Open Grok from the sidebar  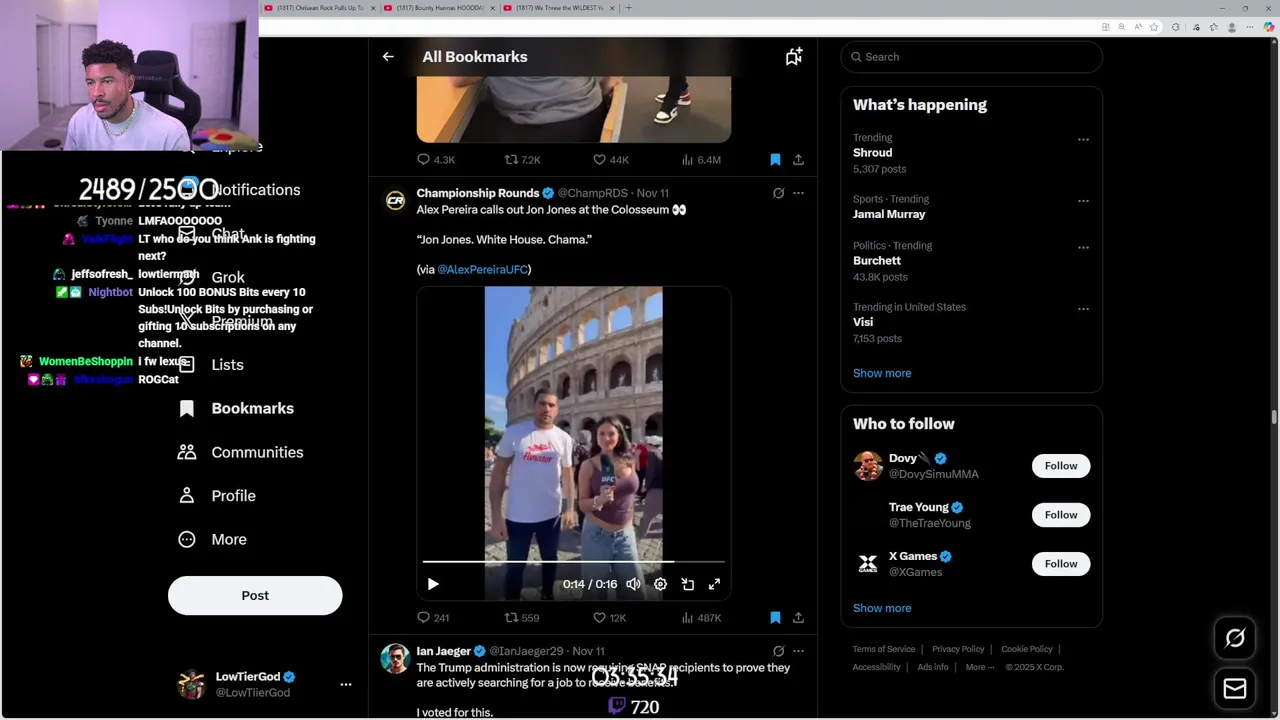tap(228, 277)
